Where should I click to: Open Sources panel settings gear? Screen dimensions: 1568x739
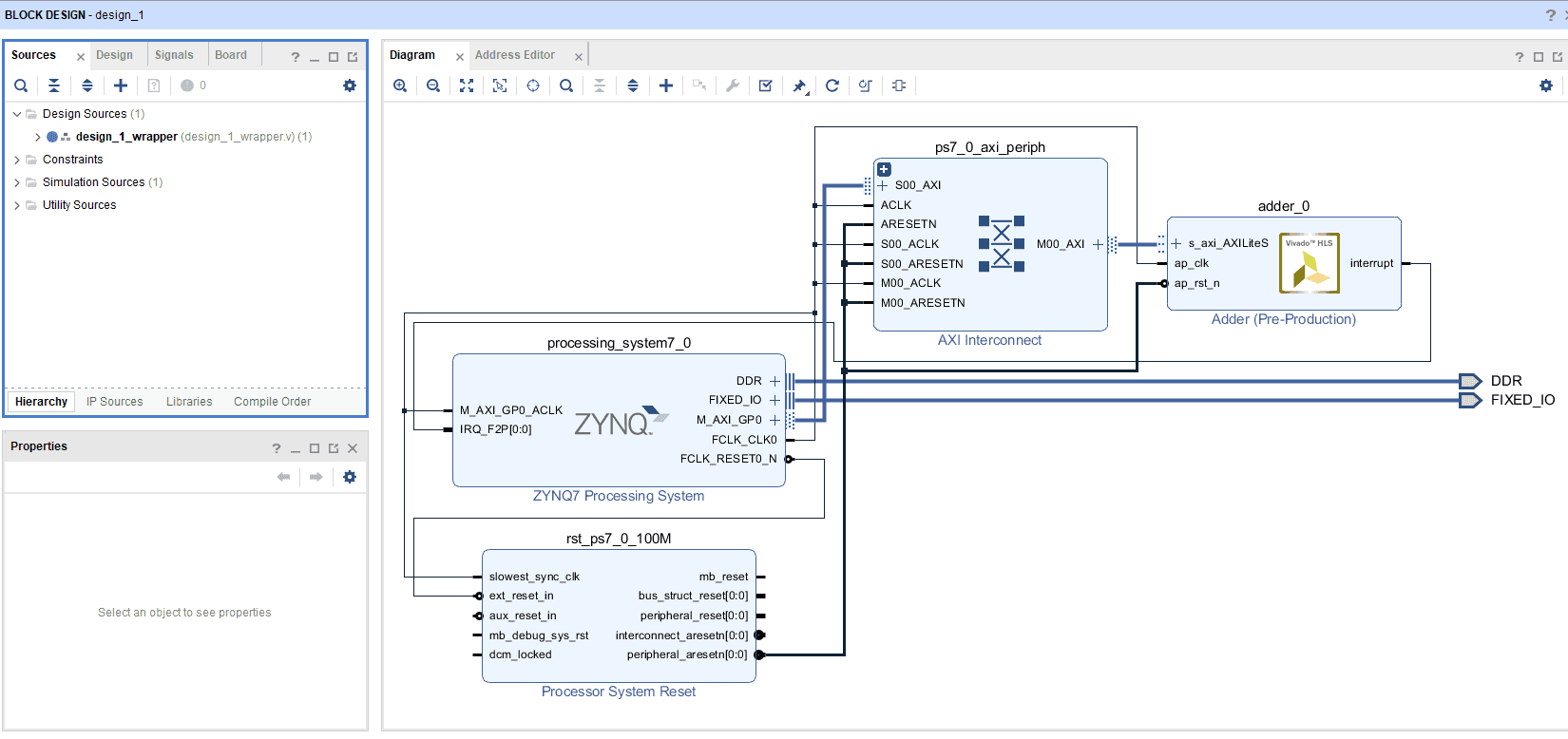350,85
